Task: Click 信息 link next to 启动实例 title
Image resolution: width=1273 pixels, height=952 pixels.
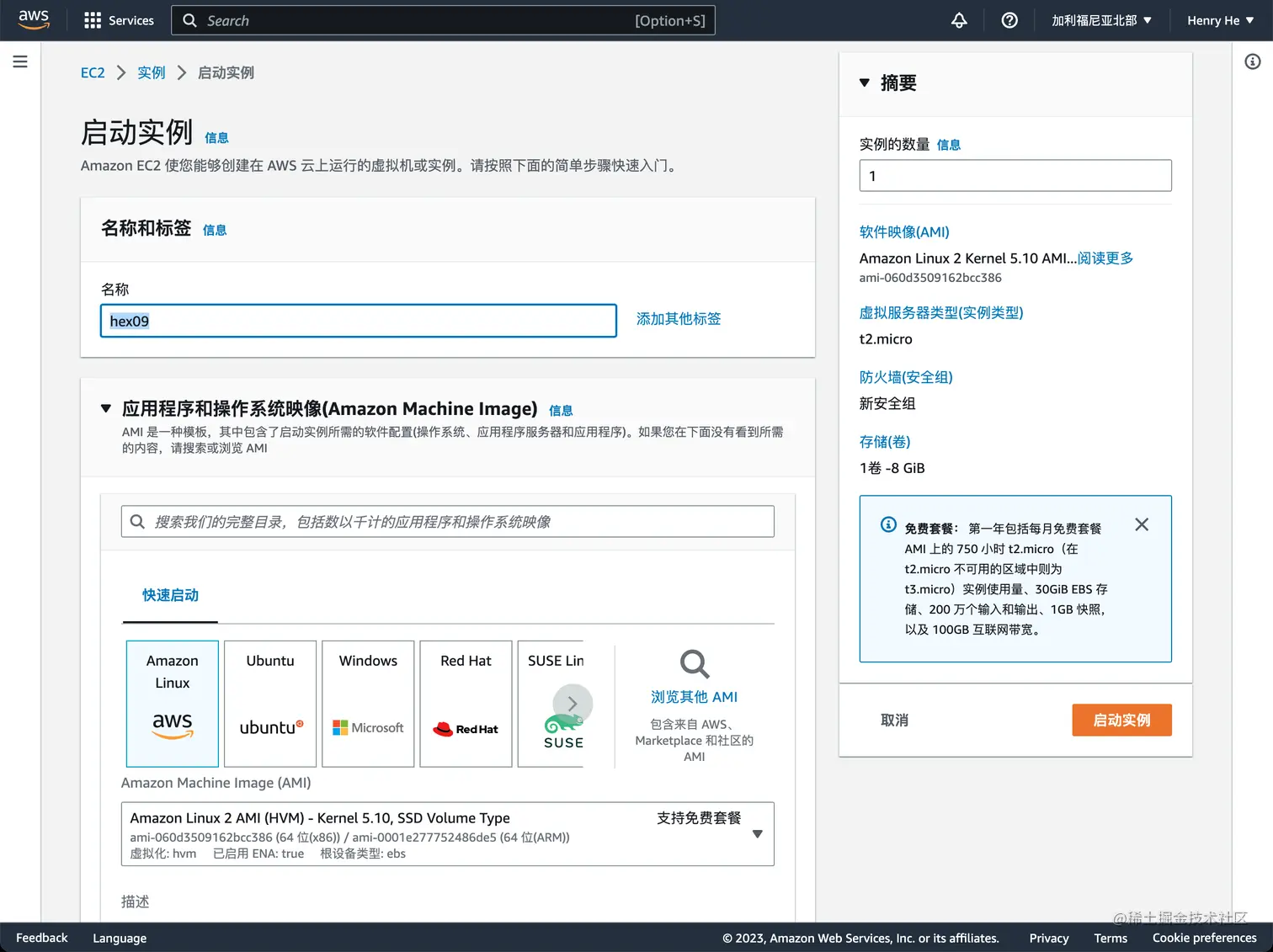Action: coord(216,138)
